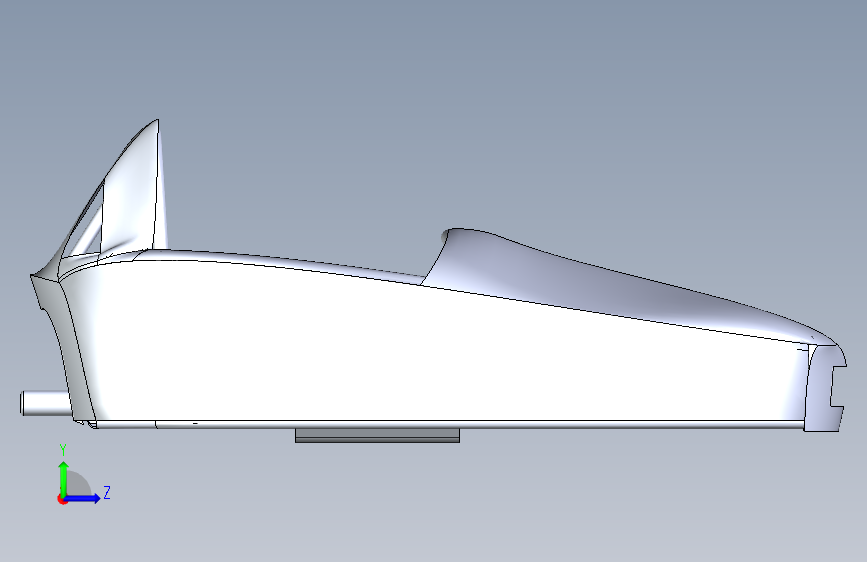Click the blue Z axis arrow of the triad
Screen dimensions: 867x562
click(x=83, y=498)
